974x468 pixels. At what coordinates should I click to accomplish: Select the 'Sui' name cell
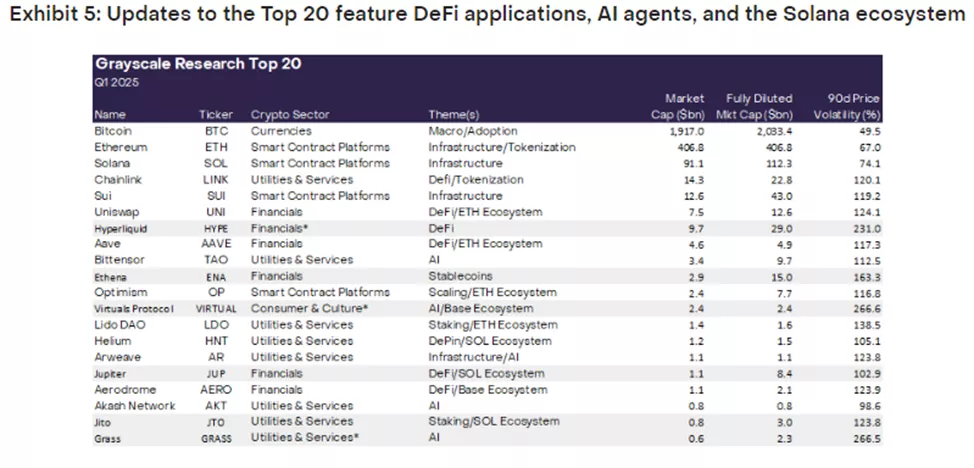click(102, 196)
